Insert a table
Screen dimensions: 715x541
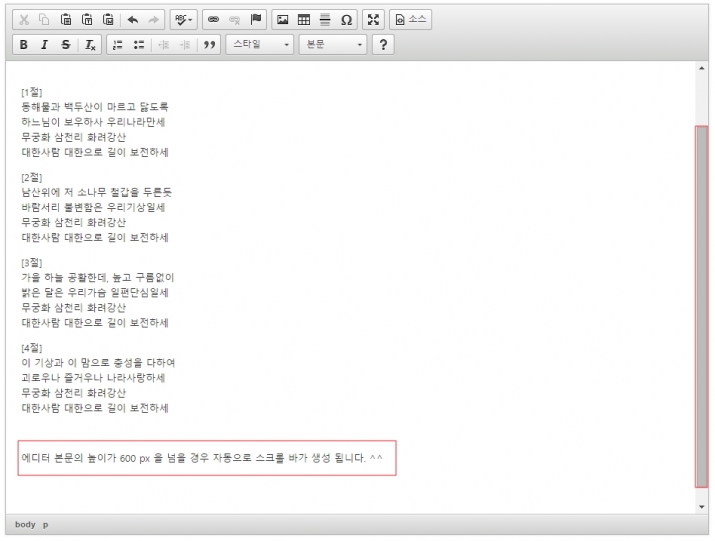[304, 20]
